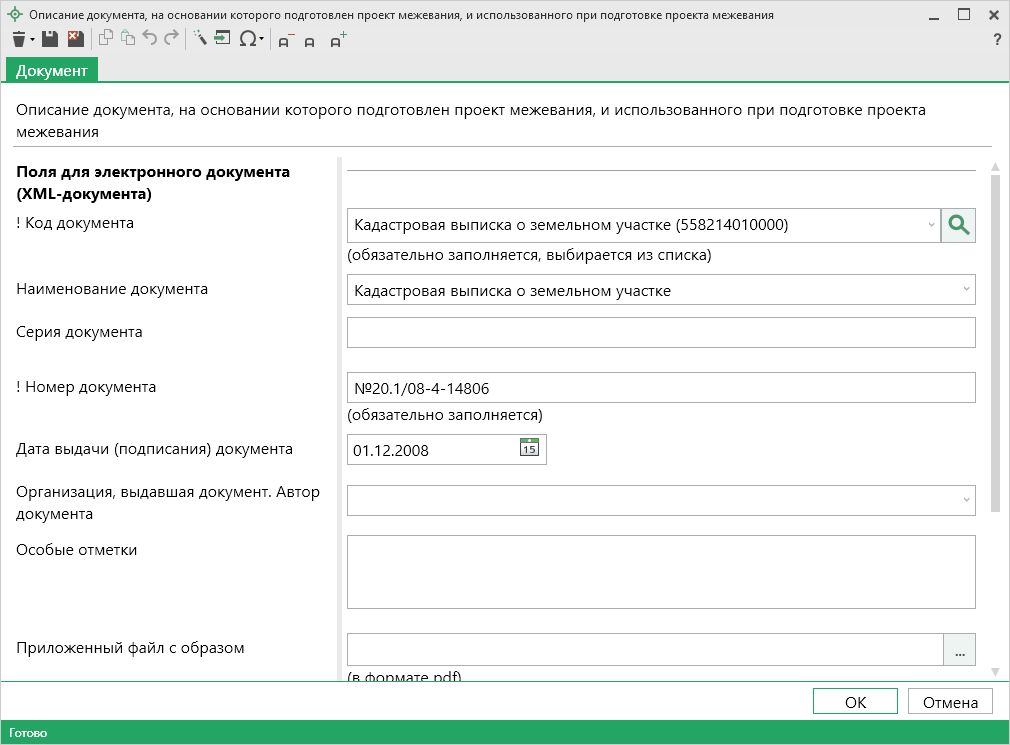
Task: Decrease font size with A-minus icon
Action: pos(285,41)
